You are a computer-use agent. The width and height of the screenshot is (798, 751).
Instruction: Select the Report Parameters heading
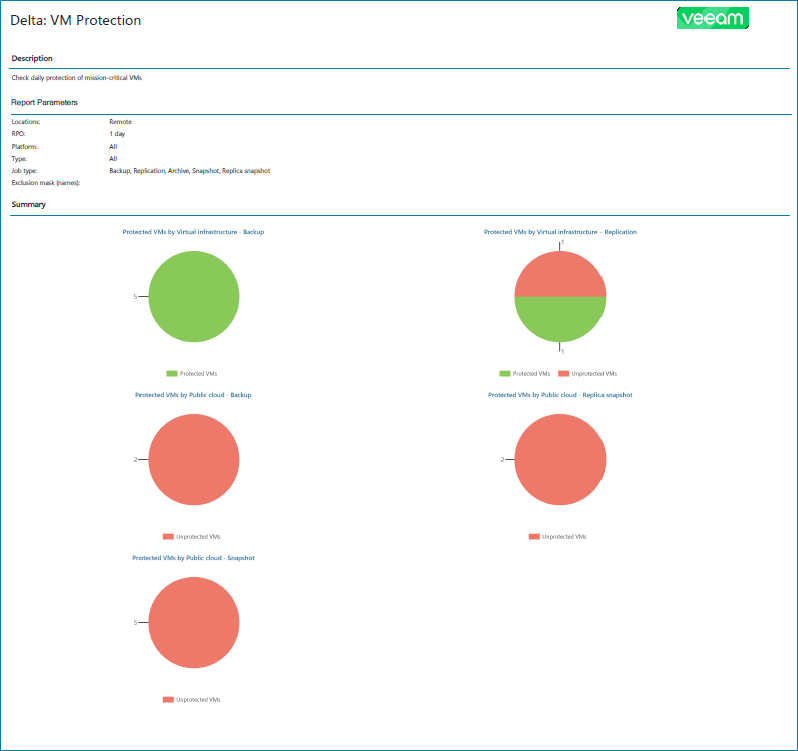pyautogui.click(x=44, y=102)
